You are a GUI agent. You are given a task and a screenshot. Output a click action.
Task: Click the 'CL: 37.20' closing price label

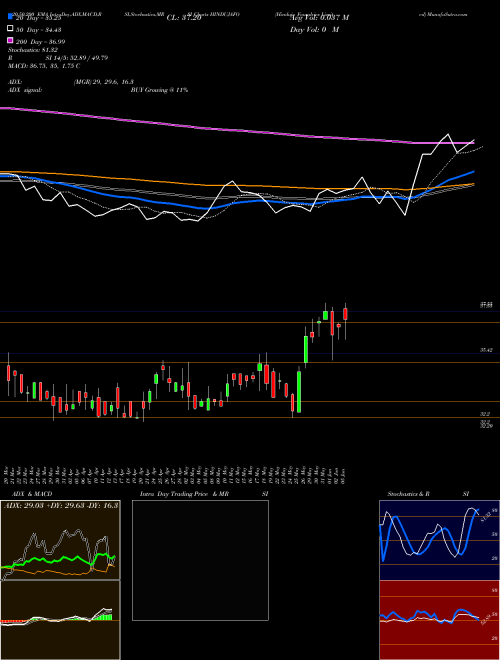point(184,18)
